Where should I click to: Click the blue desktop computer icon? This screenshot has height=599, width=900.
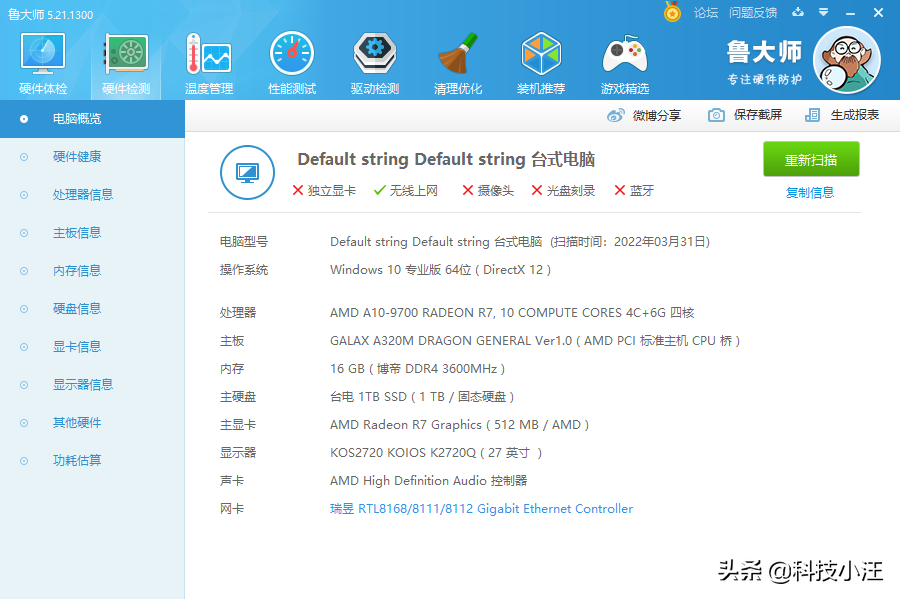pyautogui.click(x=247, y=172)
